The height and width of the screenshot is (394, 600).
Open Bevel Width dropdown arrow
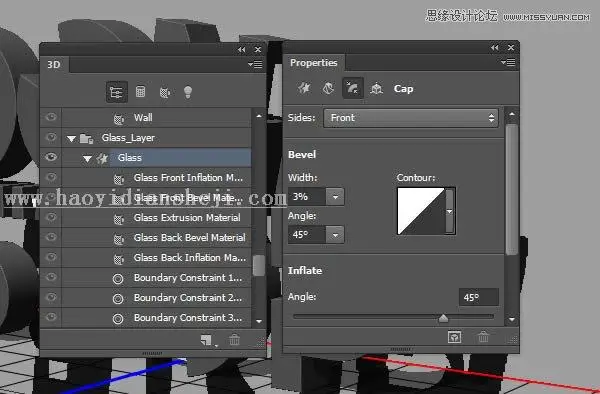(335, 197)
